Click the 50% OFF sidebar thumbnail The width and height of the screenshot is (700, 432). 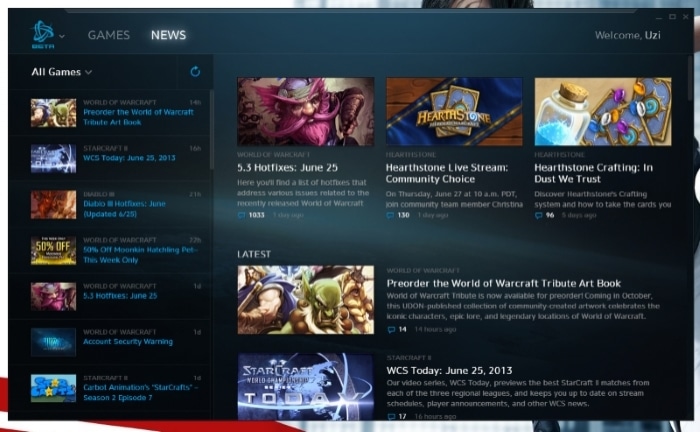click(54, 250)
